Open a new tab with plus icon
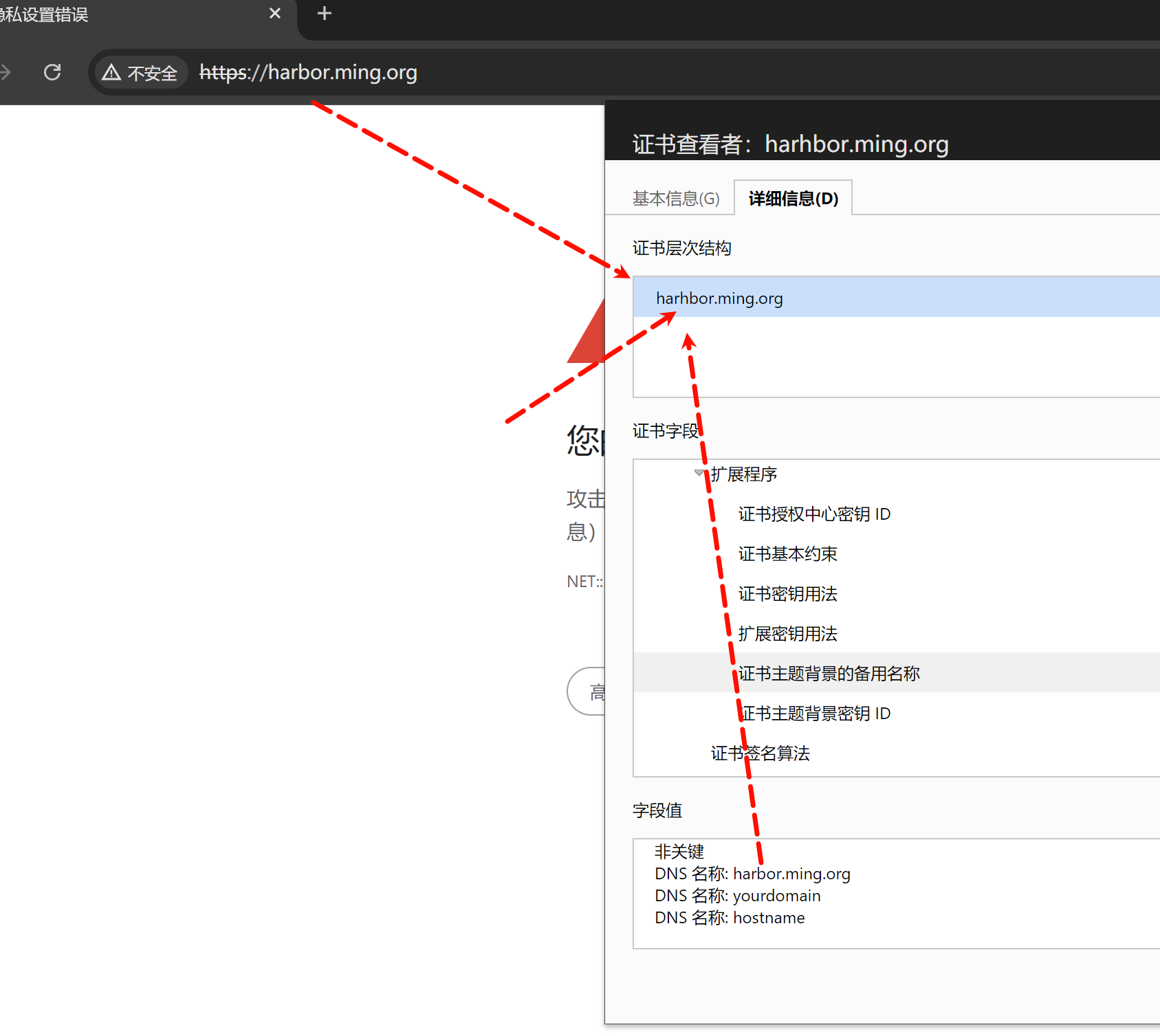Viewport: 1160px width, 1036px height. pyautogui.click(x=325, y=14)
